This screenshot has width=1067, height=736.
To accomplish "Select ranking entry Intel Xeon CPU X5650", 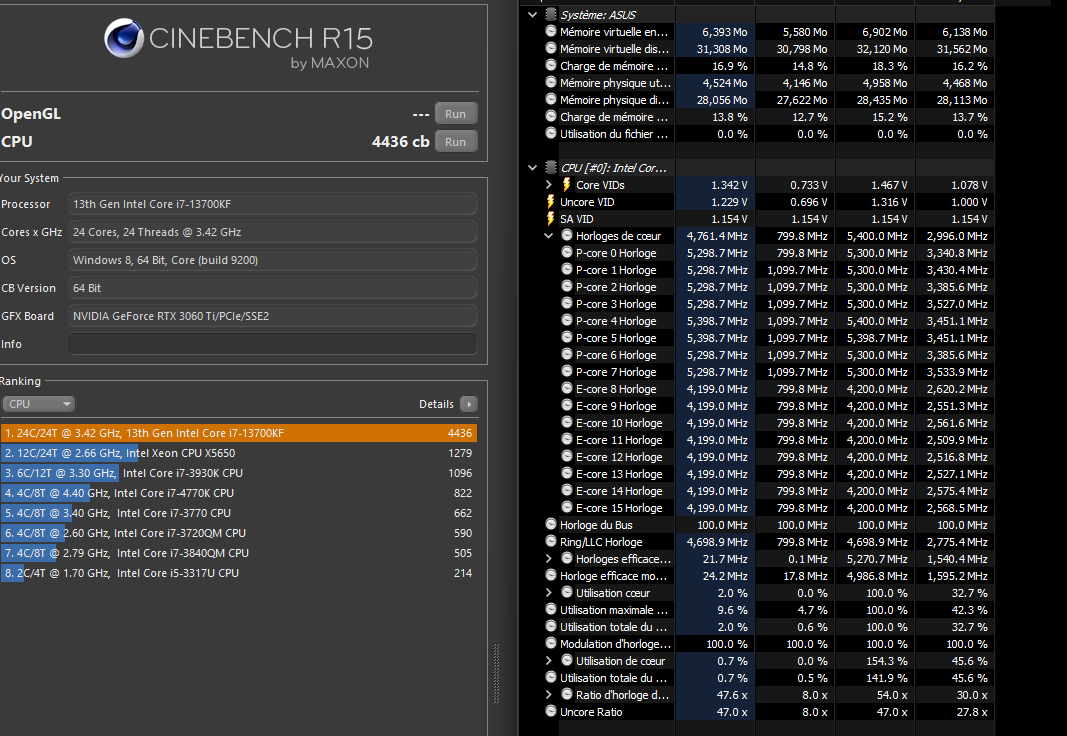I will coord(238,453).
